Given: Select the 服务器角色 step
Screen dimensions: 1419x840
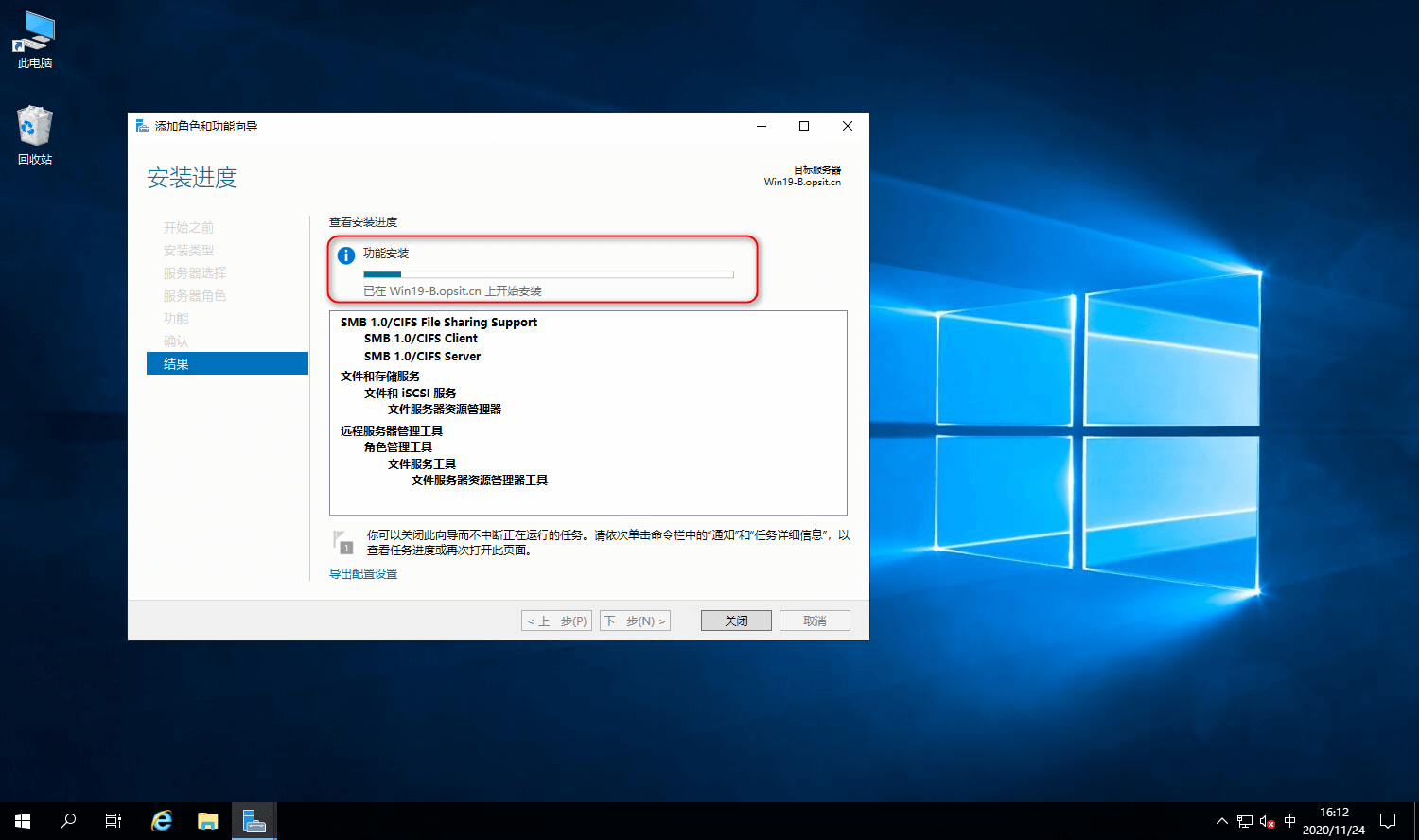Looking at the screenshot, I should coord(195,296).
